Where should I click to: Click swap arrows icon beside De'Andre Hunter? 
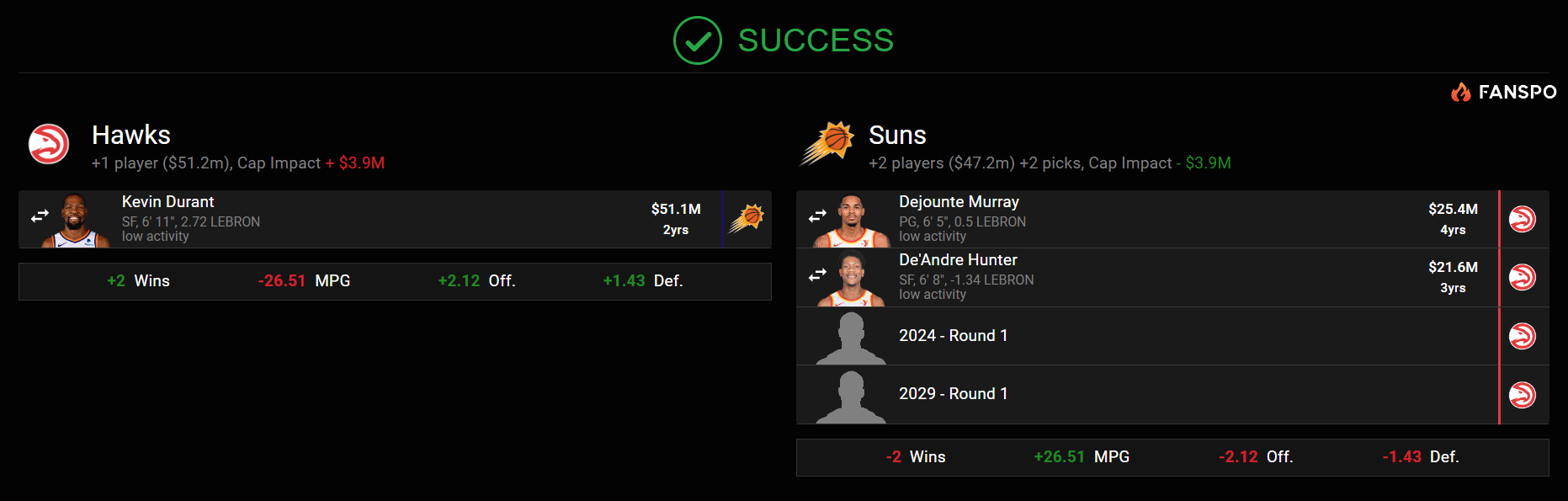click(817, 275)
